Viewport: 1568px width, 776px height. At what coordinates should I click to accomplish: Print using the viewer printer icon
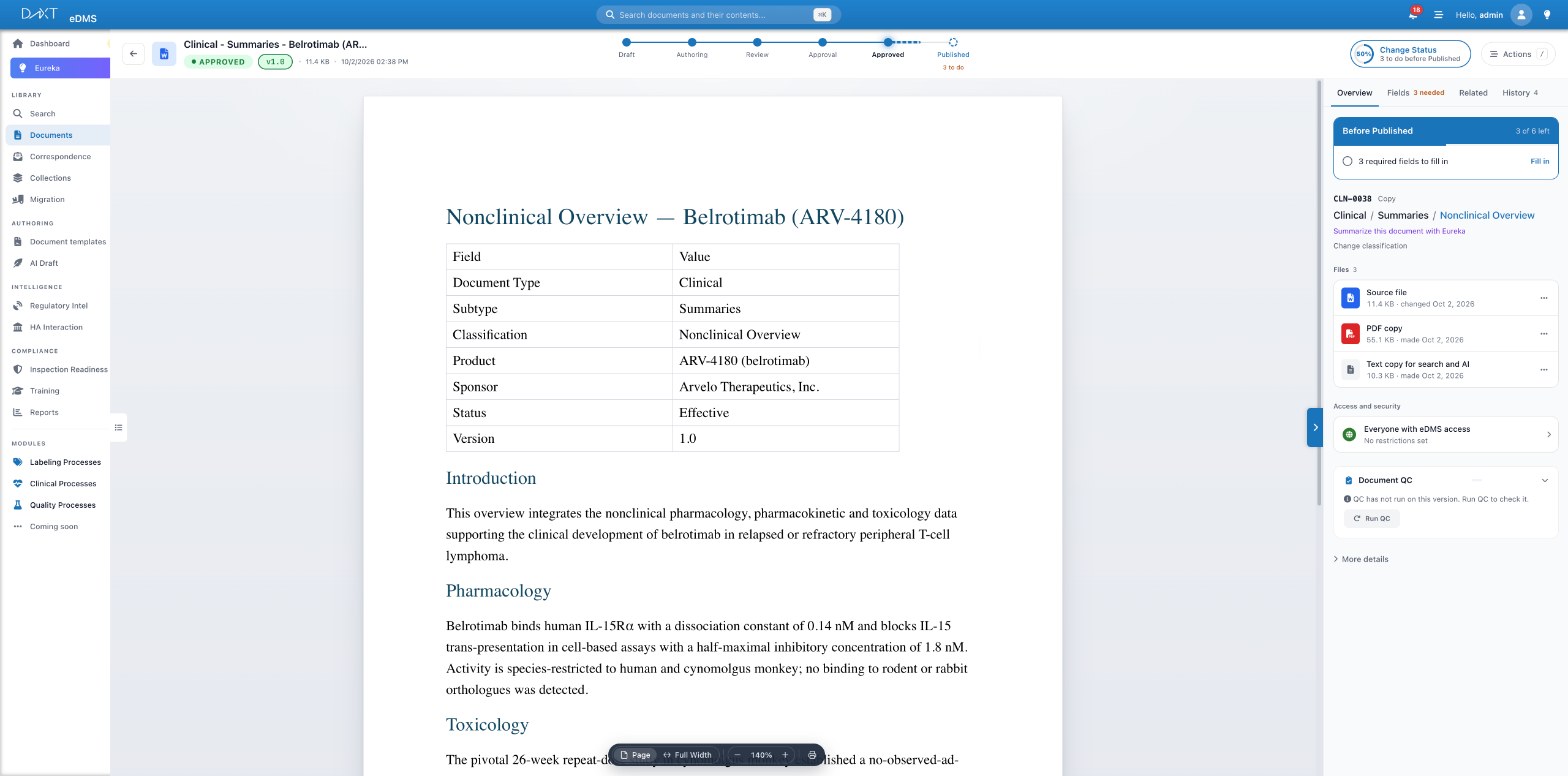(x=812, y=755)
